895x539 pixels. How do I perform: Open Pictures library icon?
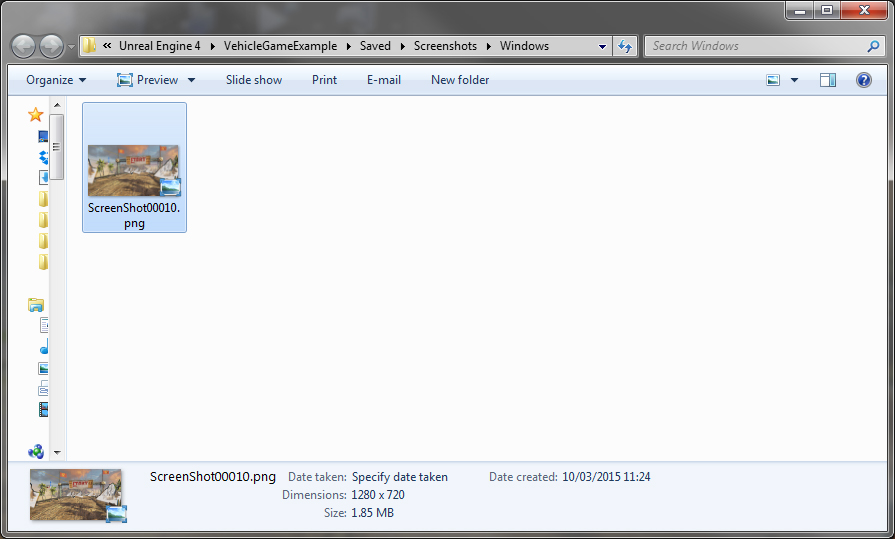click(x=43, y=368)
